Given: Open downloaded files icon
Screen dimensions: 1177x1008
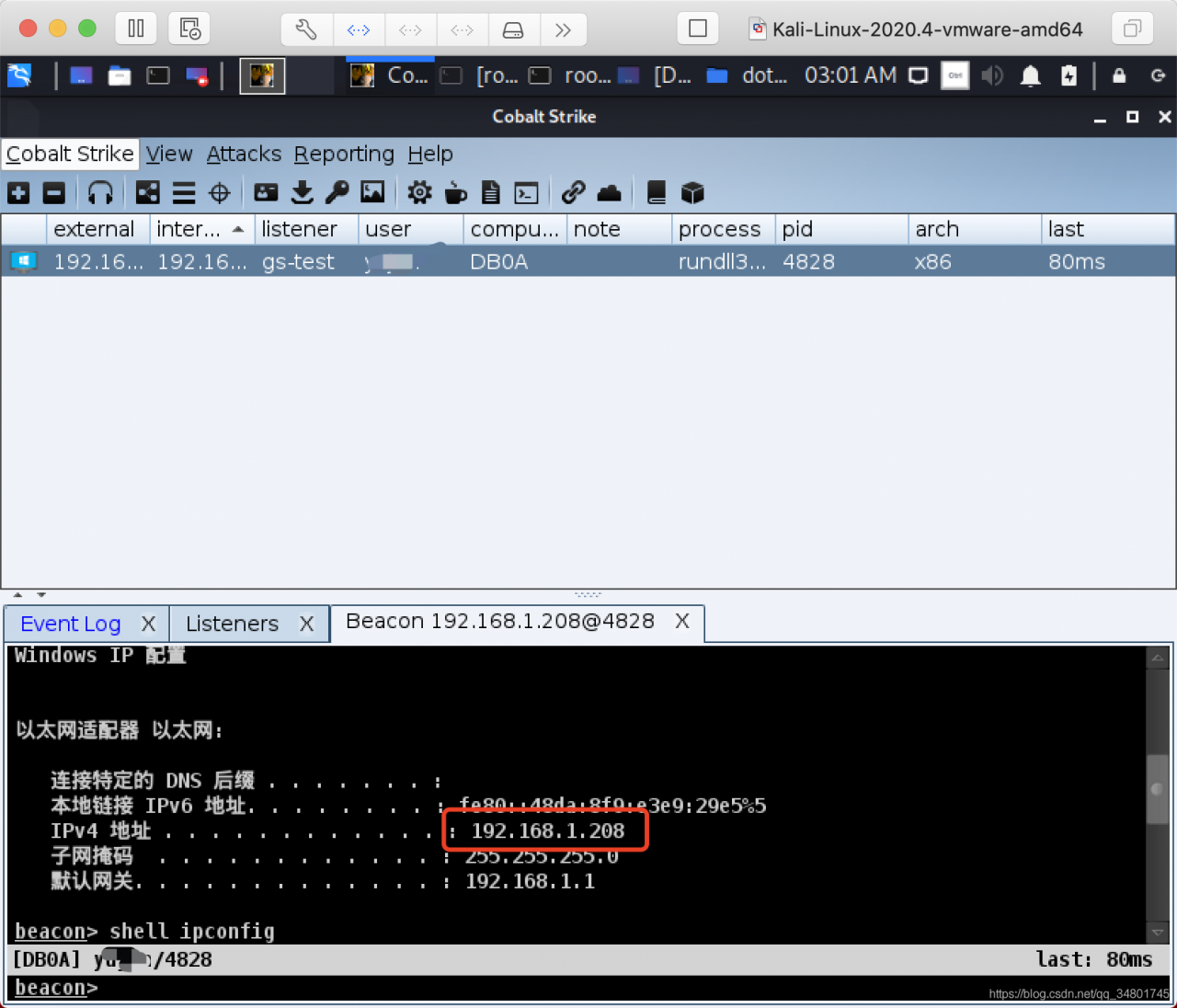Looking at the screenshot, I should click(x=302, y=192).
